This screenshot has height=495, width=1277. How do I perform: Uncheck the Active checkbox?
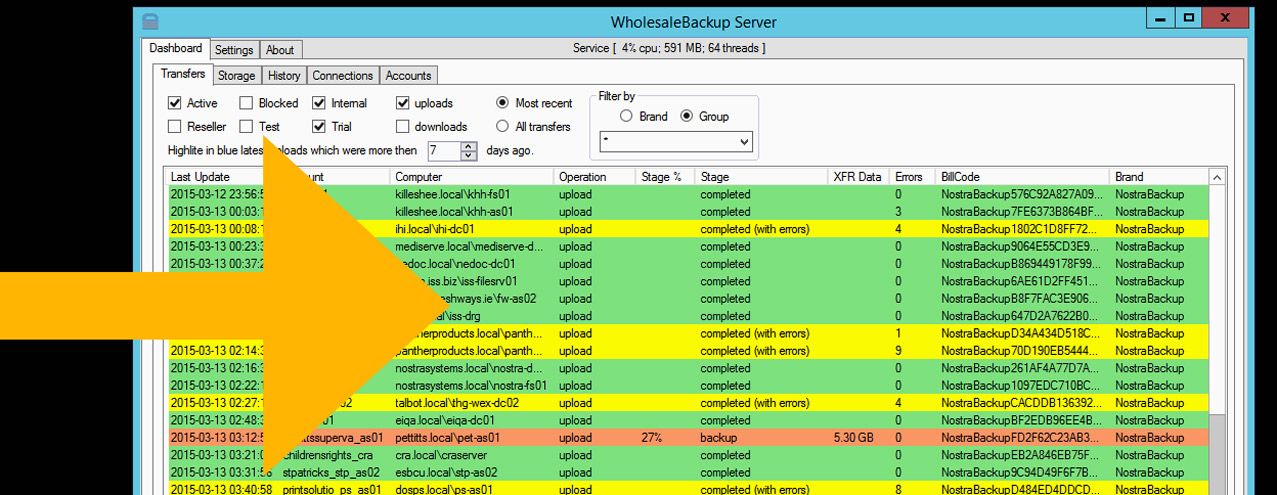click(175, 103)
